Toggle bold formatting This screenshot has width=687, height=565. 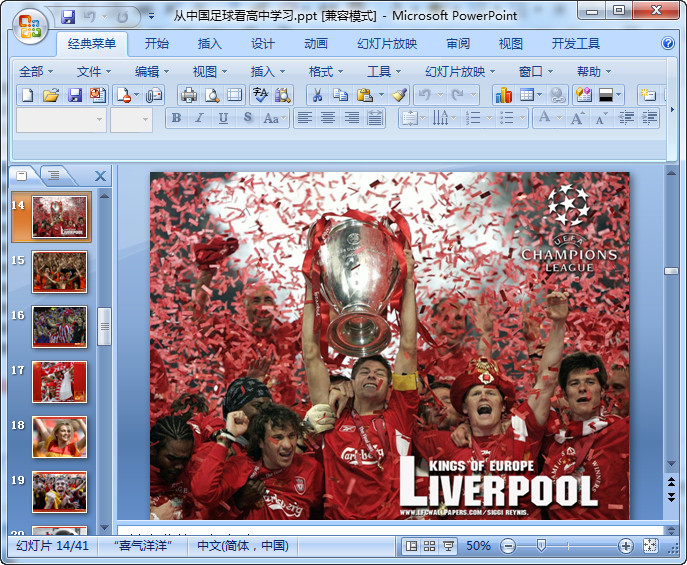pyautogui.click(x=177, y=118)
